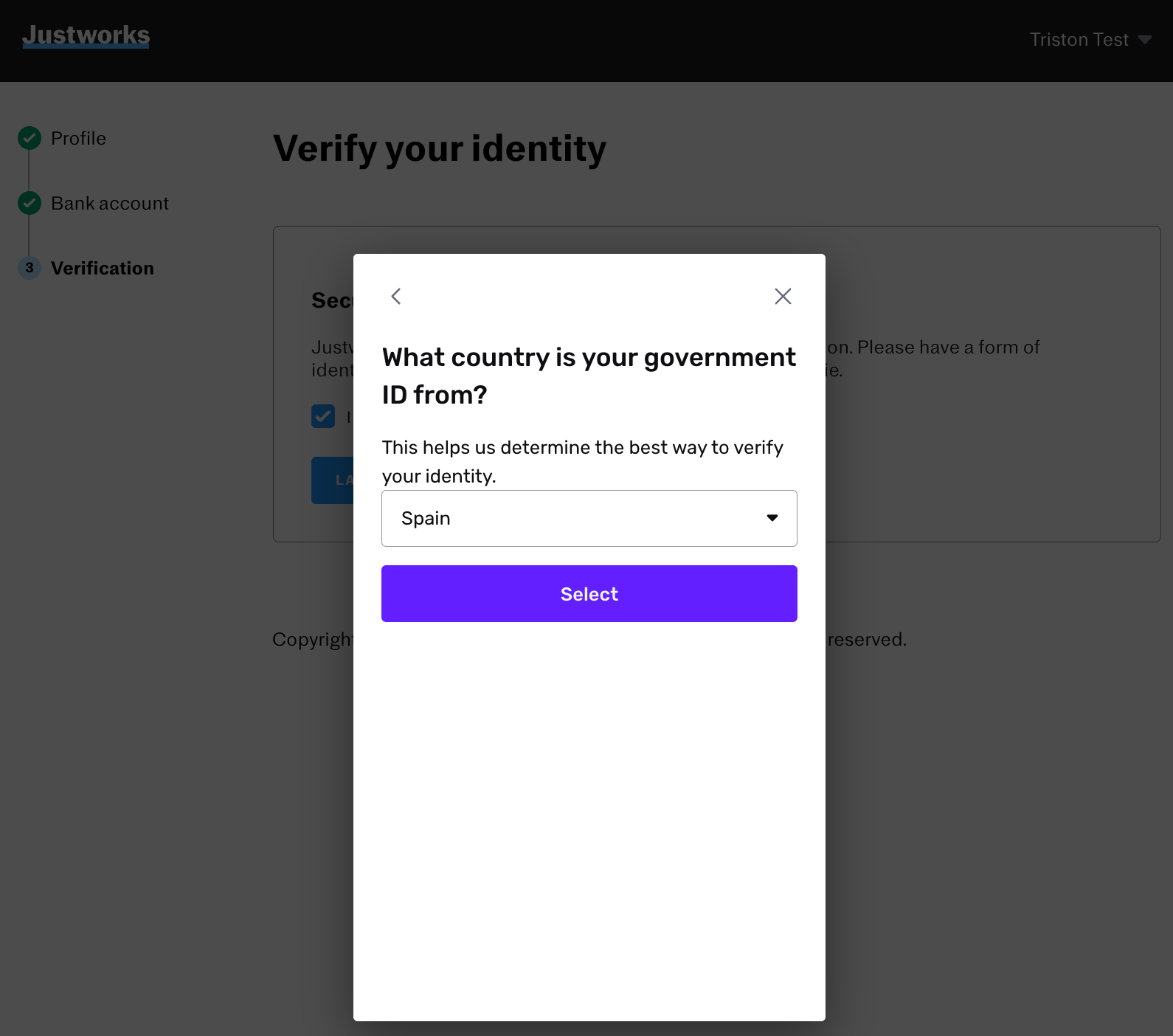Screen dimensions: 1173x1036
Task: Close the government ID country dialog
Action: [x=783, y=297]
